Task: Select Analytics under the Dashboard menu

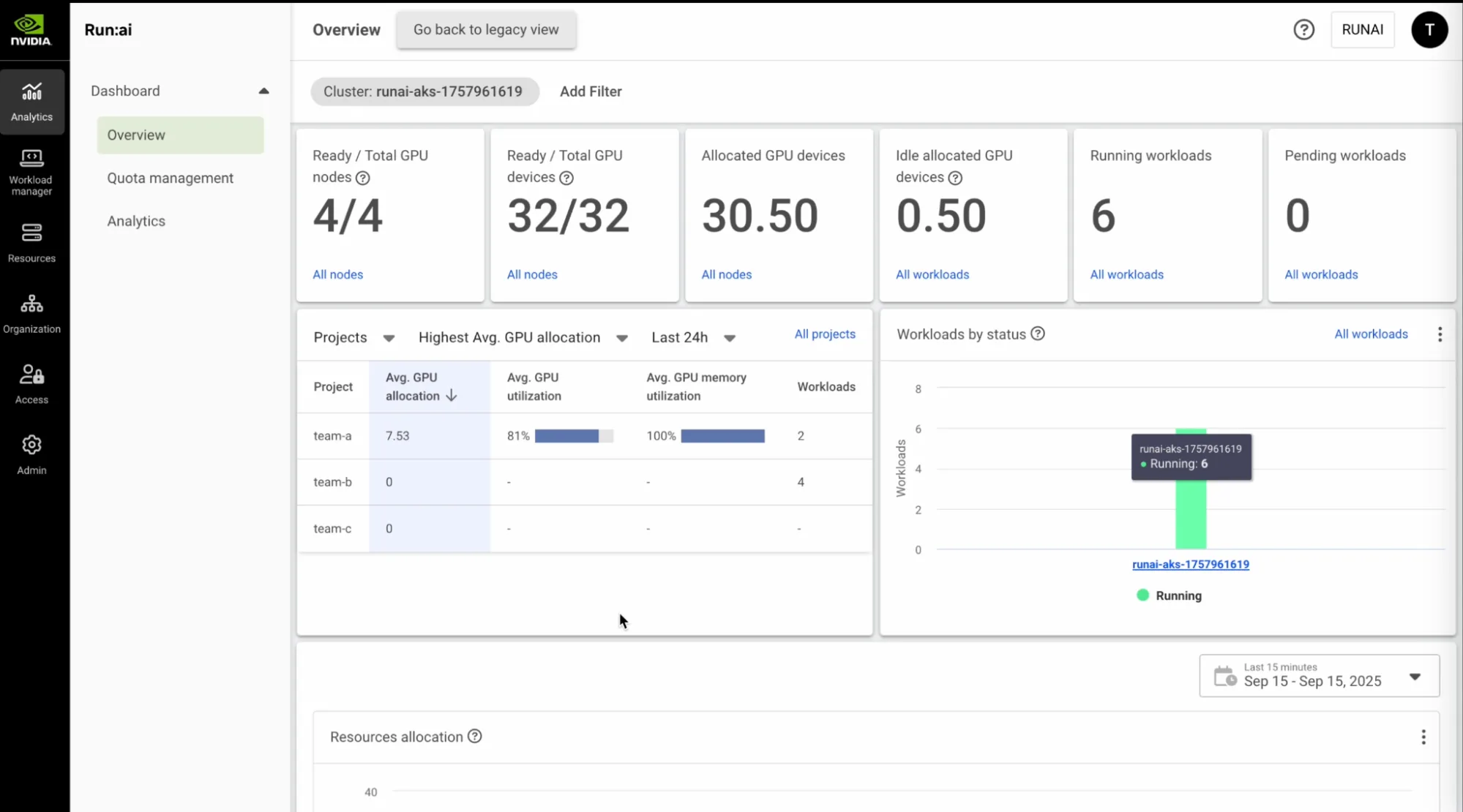Action: point(136,220)
